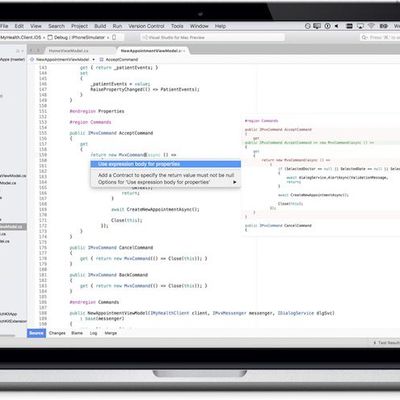
Task: Choose Use expression body for properties
Action: click(x=166, y=164)
